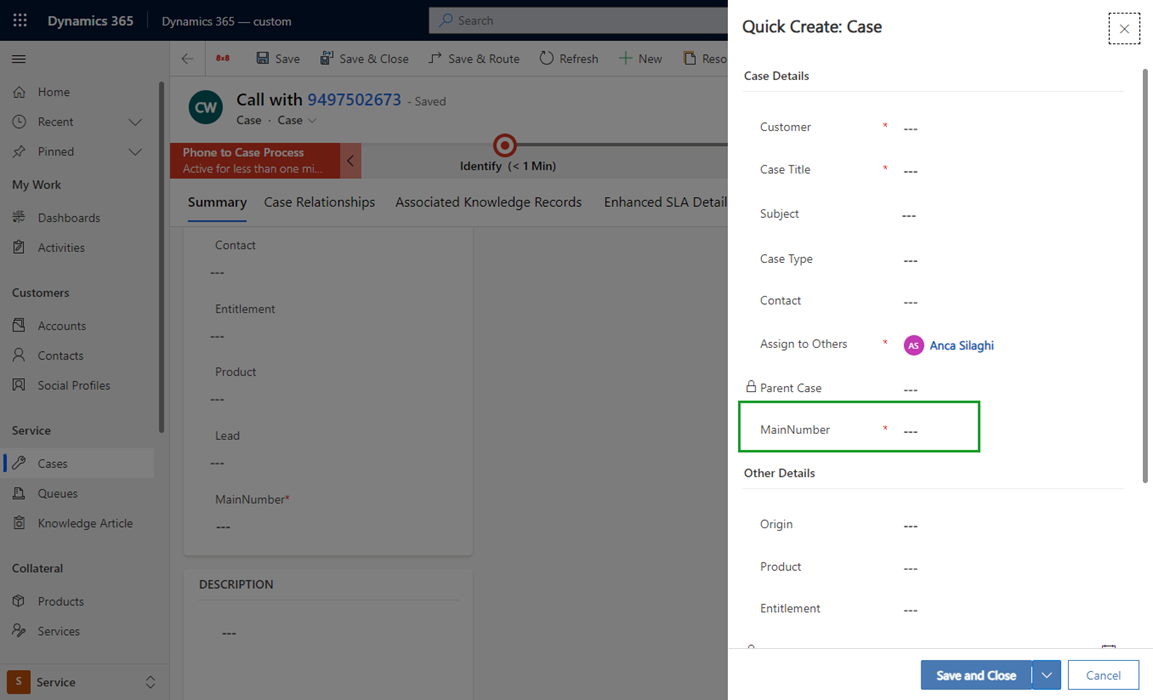The image size is (1153, 700).
Task: Create a record with the New command
Action: pos(640,58)
